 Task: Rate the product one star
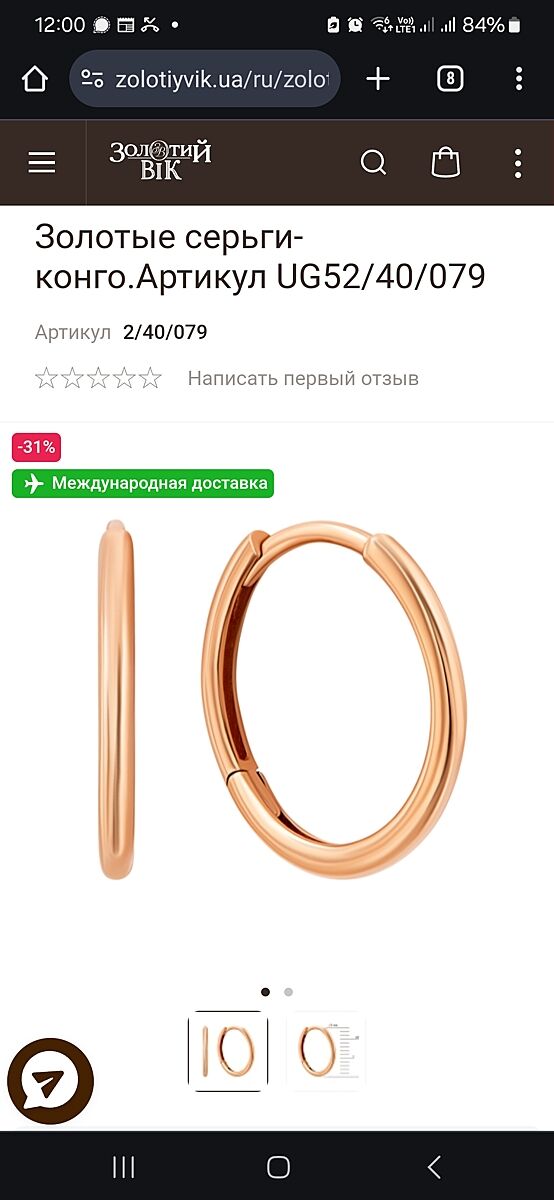point(46,378)
